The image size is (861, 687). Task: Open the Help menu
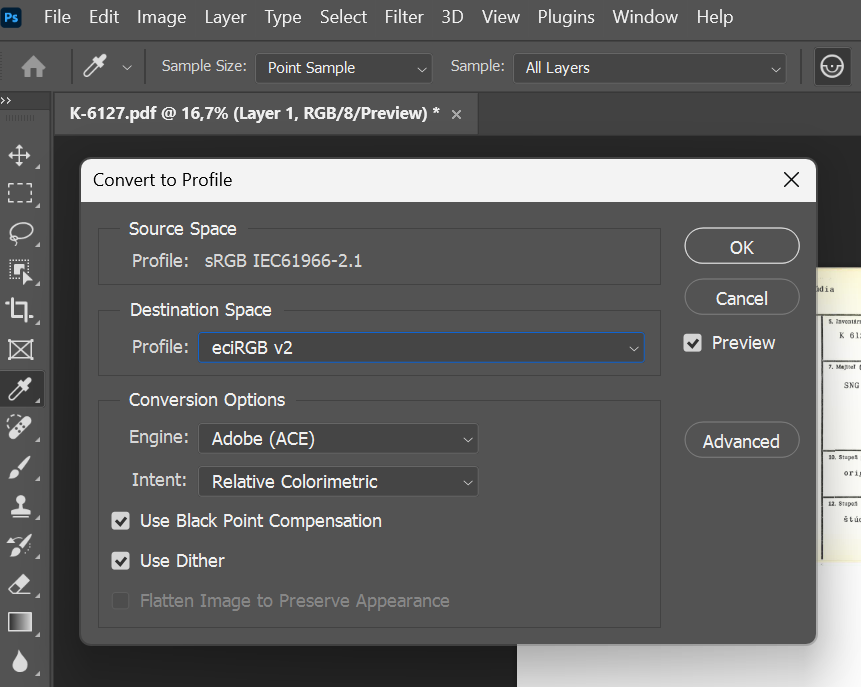pos(714,18)
